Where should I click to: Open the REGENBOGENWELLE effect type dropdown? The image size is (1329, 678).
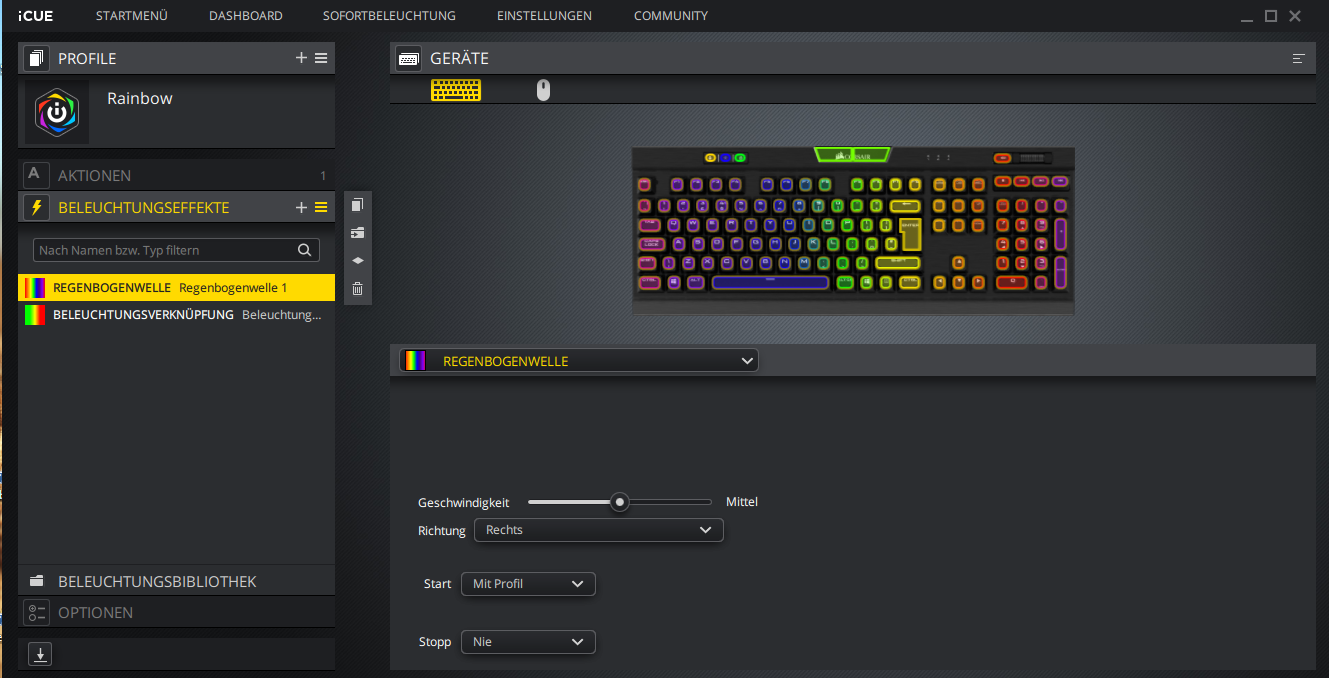pos(578,361)
